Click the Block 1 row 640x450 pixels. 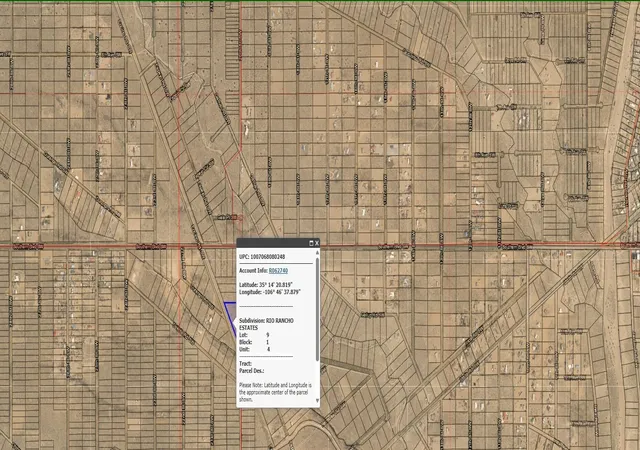(254, 342)
